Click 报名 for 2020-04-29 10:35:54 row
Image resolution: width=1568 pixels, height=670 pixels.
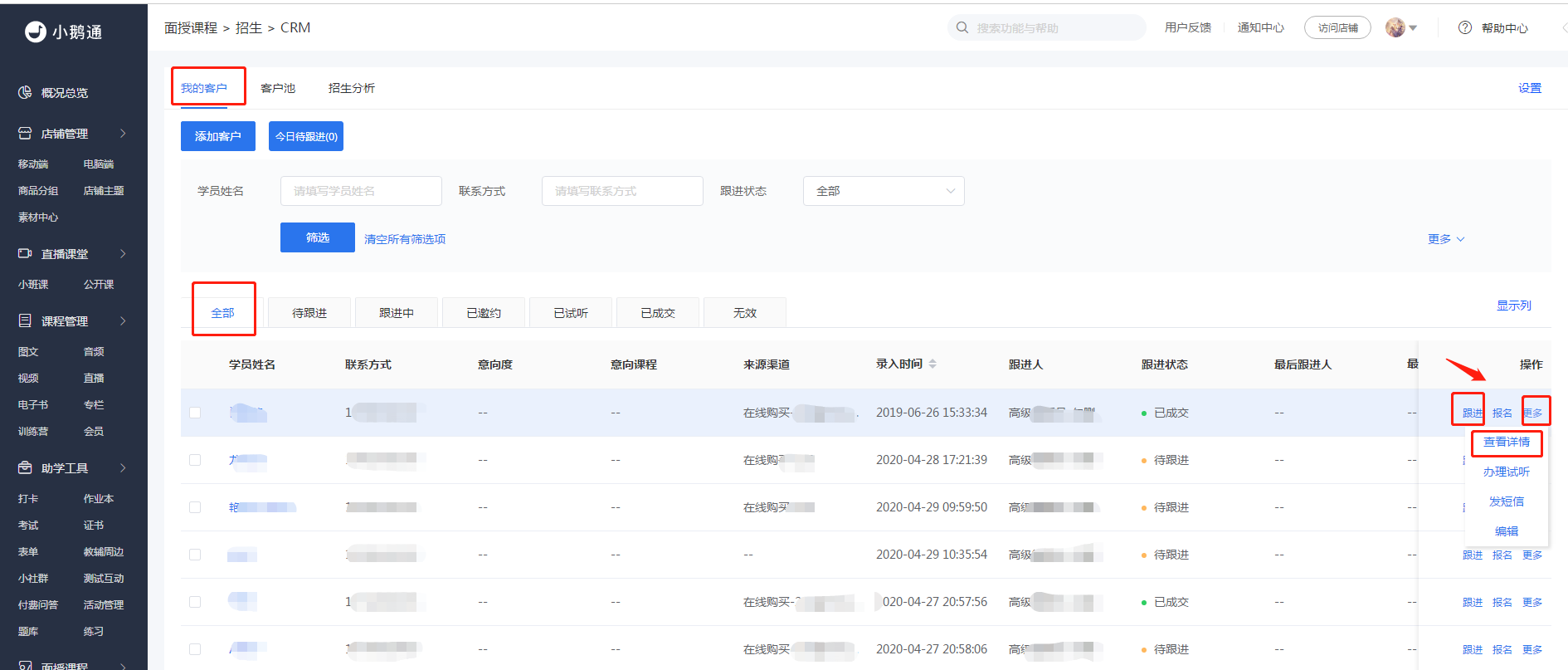point(1502,555)
